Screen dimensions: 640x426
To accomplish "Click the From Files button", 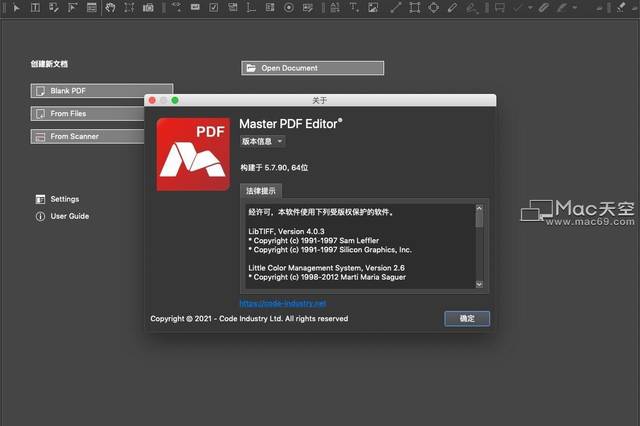I will click(87, 113).
